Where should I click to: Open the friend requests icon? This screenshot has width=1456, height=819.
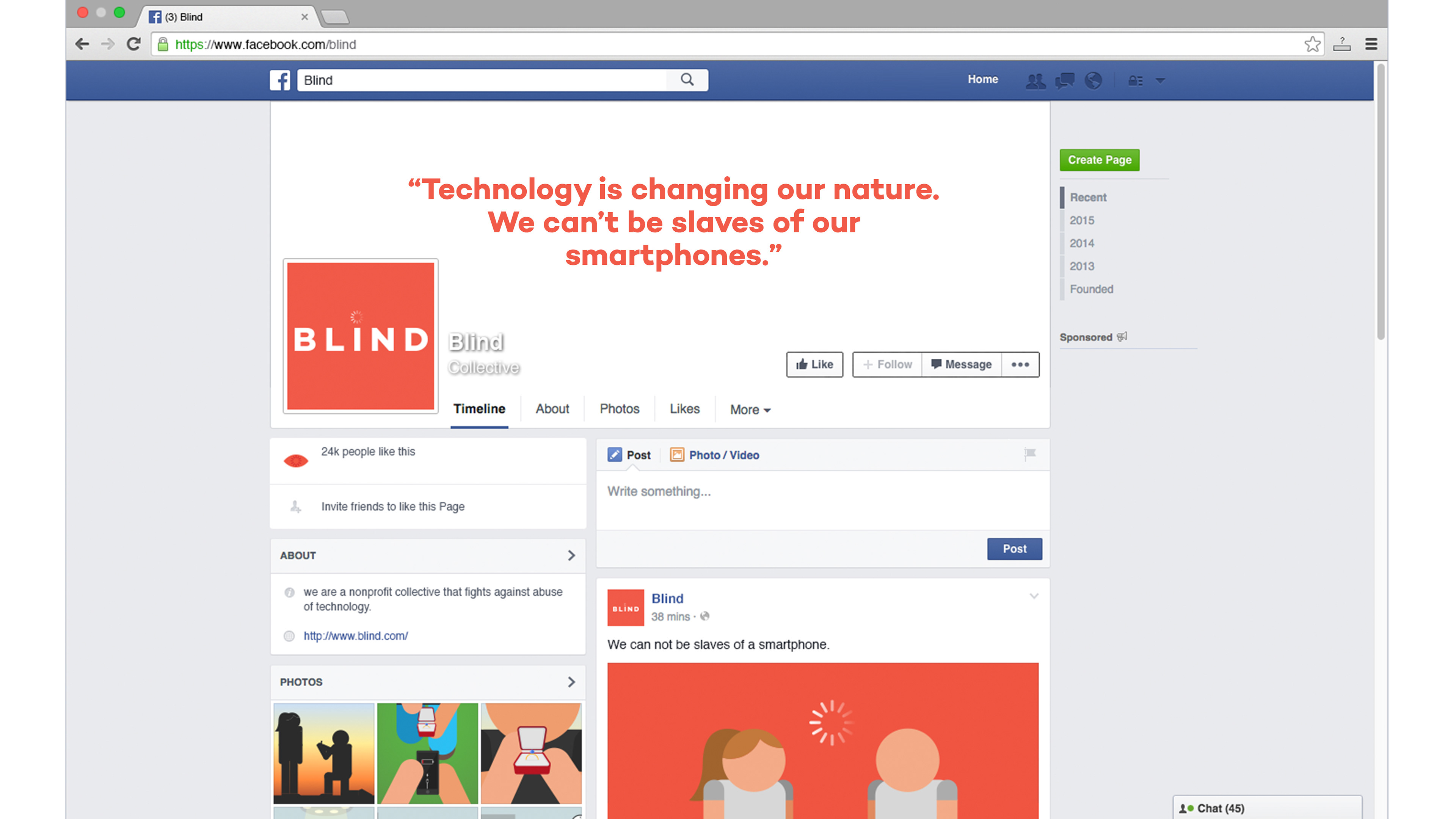click(x=1036, y=81)
